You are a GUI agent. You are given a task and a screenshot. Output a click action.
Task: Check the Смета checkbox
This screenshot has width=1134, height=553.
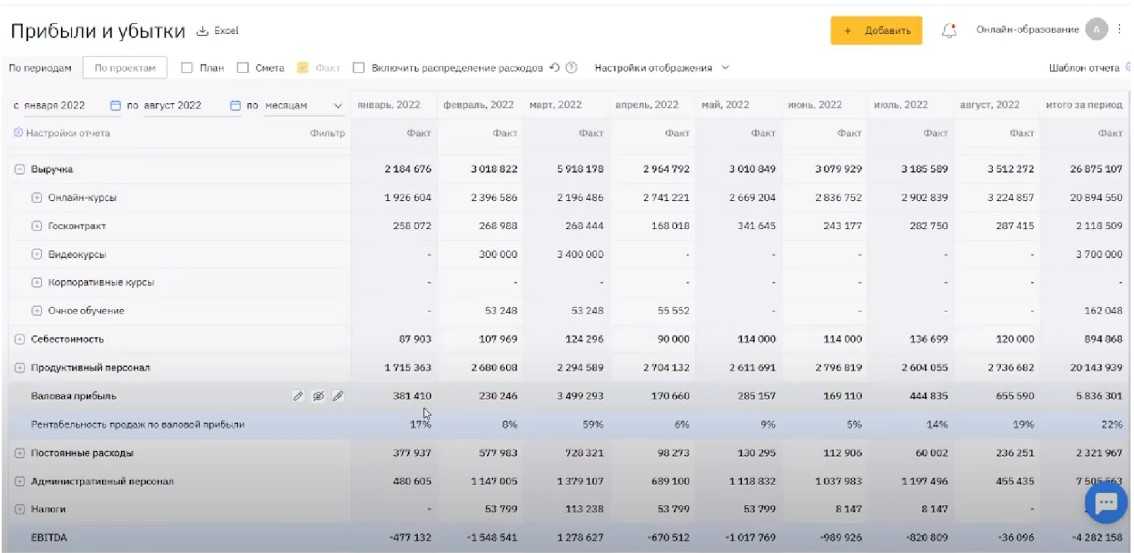tap(243, 68)
